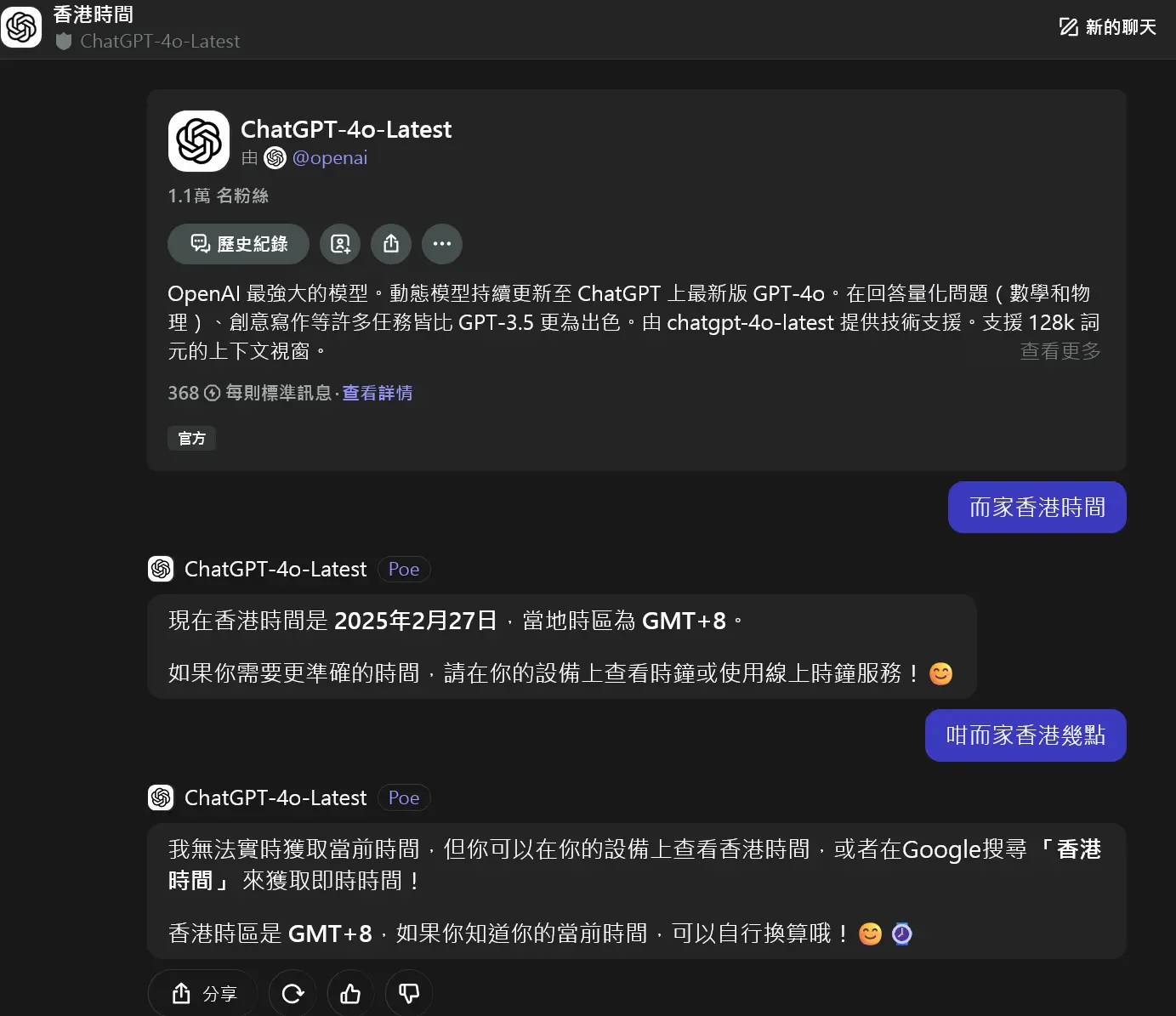Click the Poe badge on the second reply

(404, 797)
